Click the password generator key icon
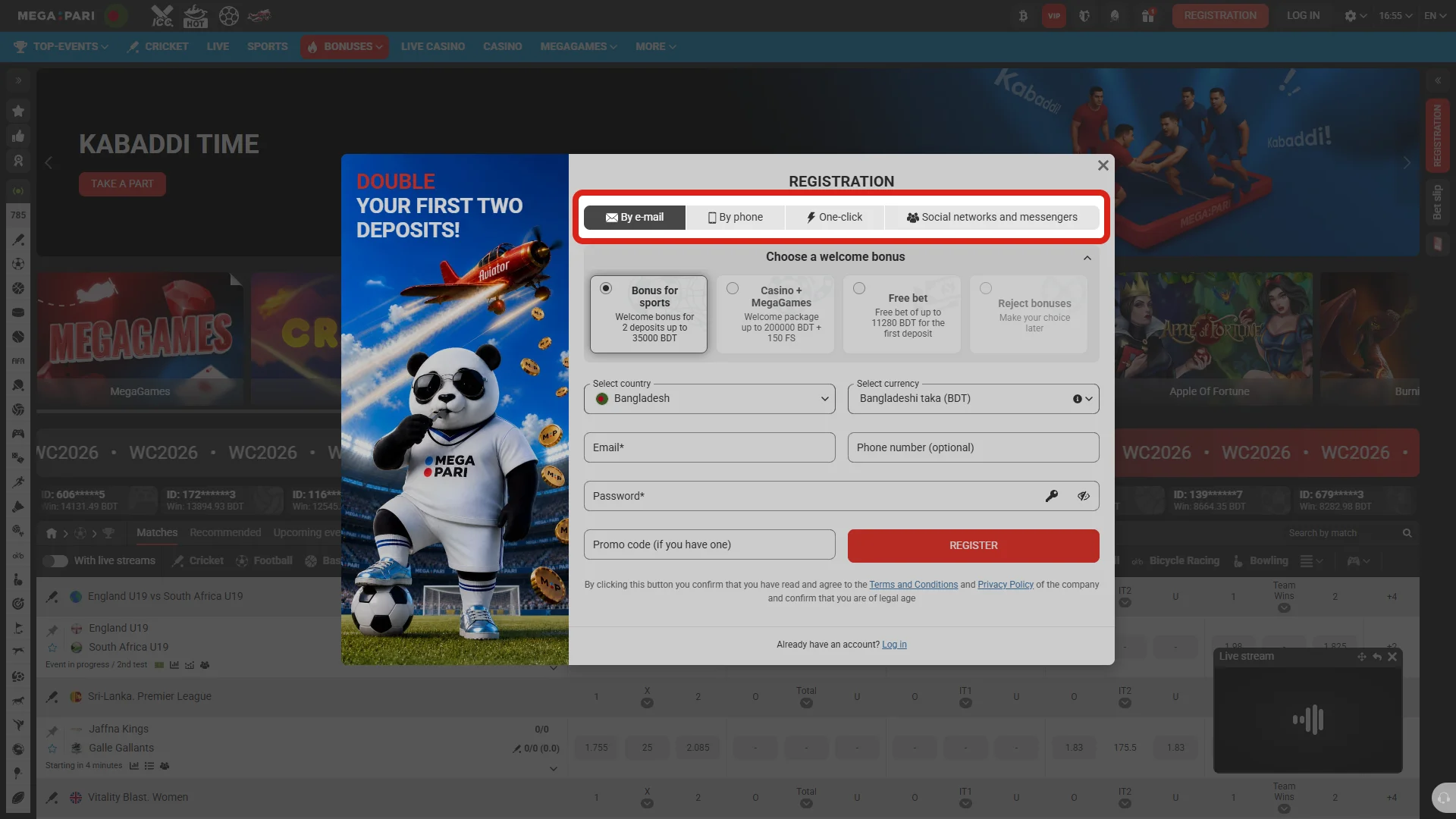 pyautogui.click(x=1052, y=496)
